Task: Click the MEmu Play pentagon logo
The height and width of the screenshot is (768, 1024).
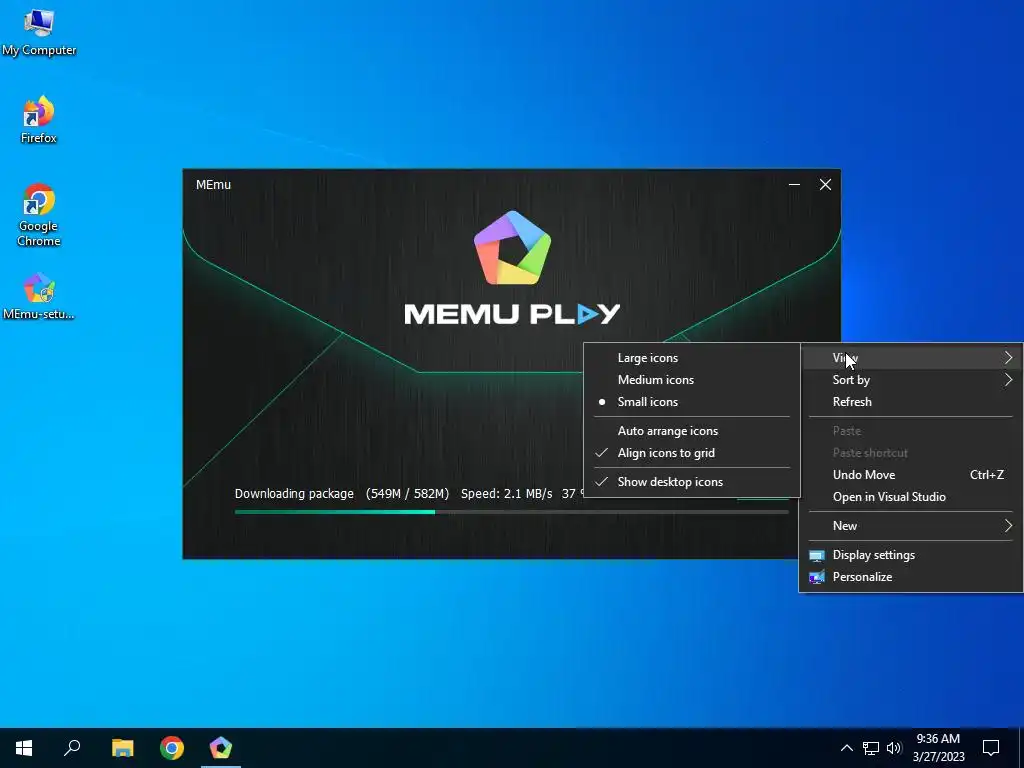Action: (513, 248)
